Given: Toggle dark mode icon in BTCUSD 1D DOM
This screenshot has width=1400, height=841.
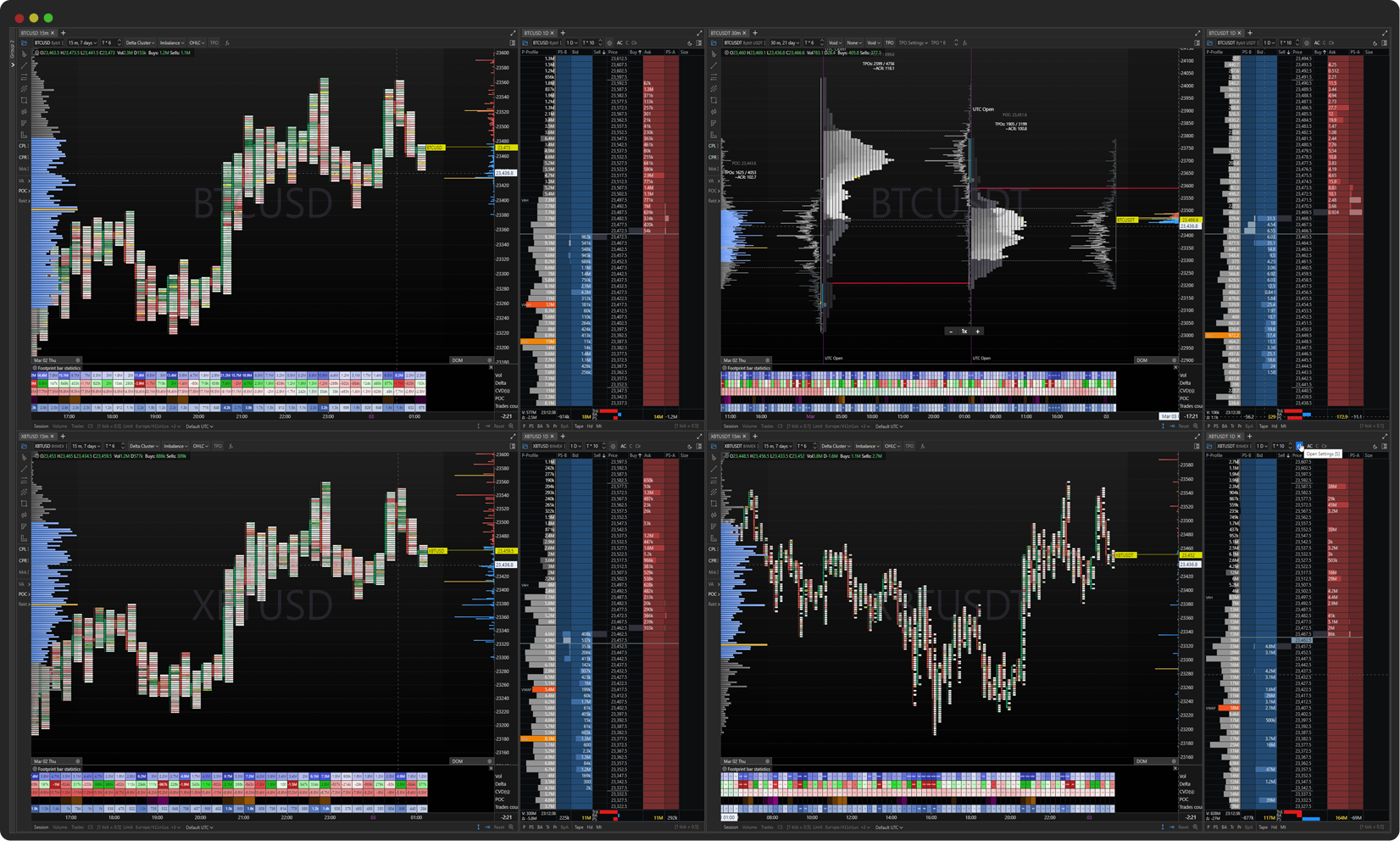Looking at the screenshot, I should (x=690, y=42).
